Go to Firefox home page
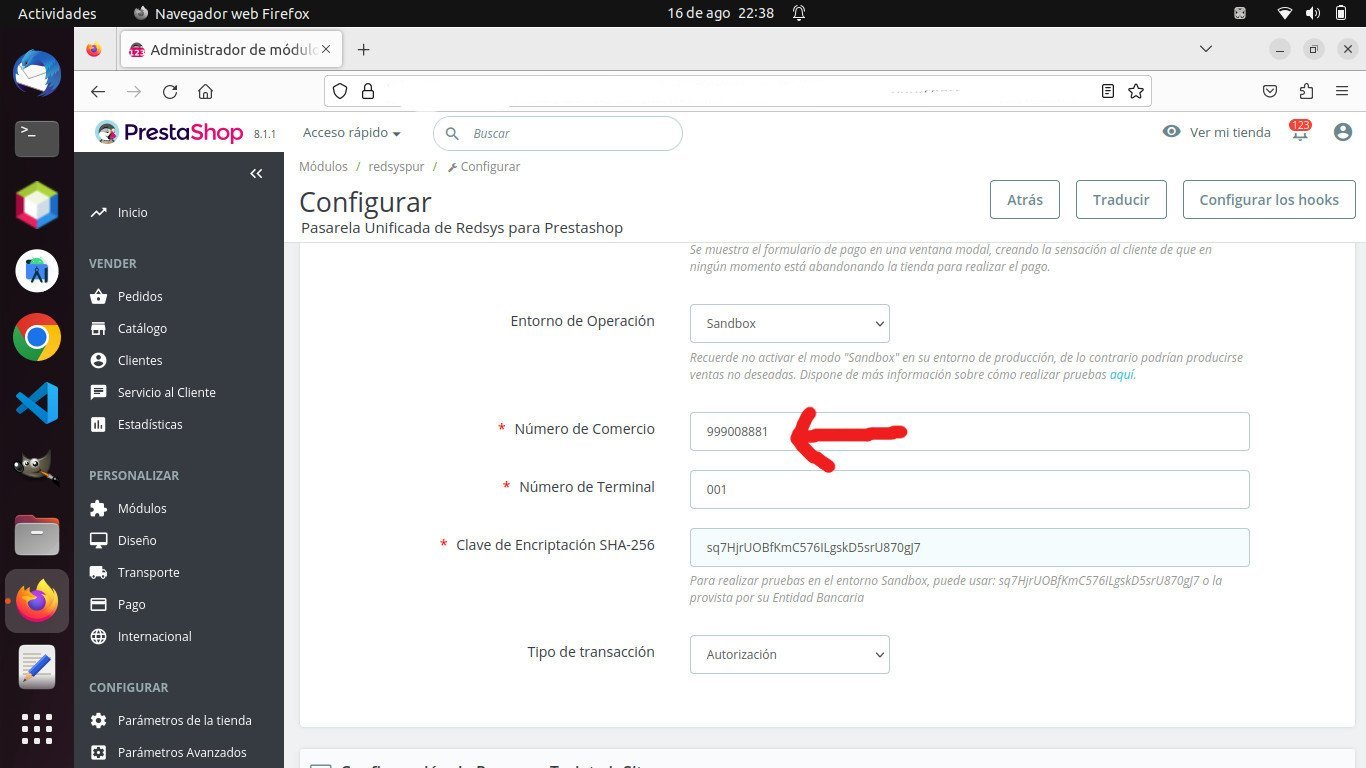The image size is (1366, 768). pyautogui.click(x=205, y=91)
